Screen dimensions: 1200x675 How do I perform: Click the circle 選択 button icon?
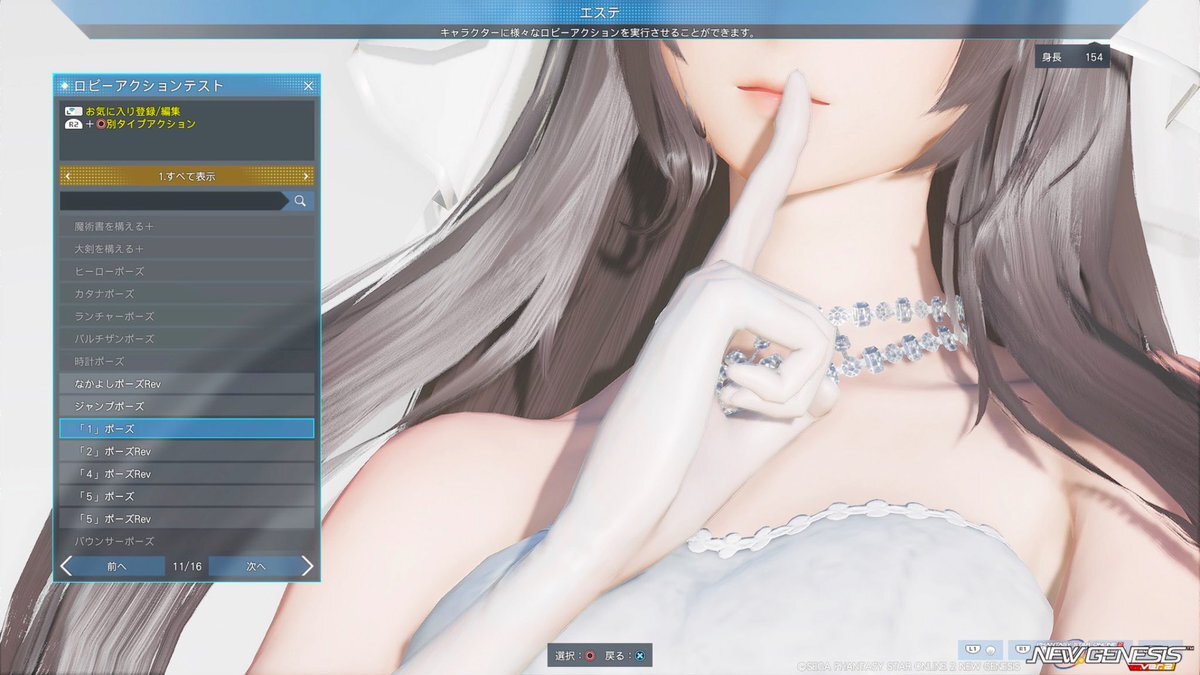(590, 656)
